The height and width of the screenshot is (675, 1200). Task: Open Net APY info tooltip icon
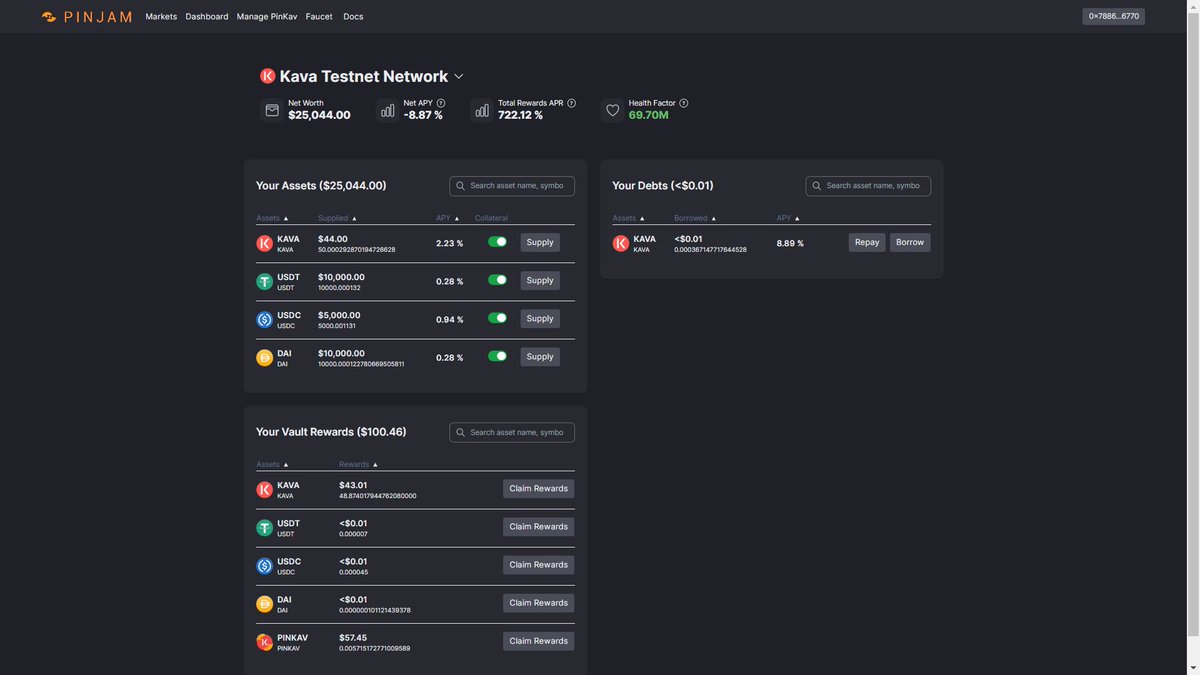(x=441, y=103)
